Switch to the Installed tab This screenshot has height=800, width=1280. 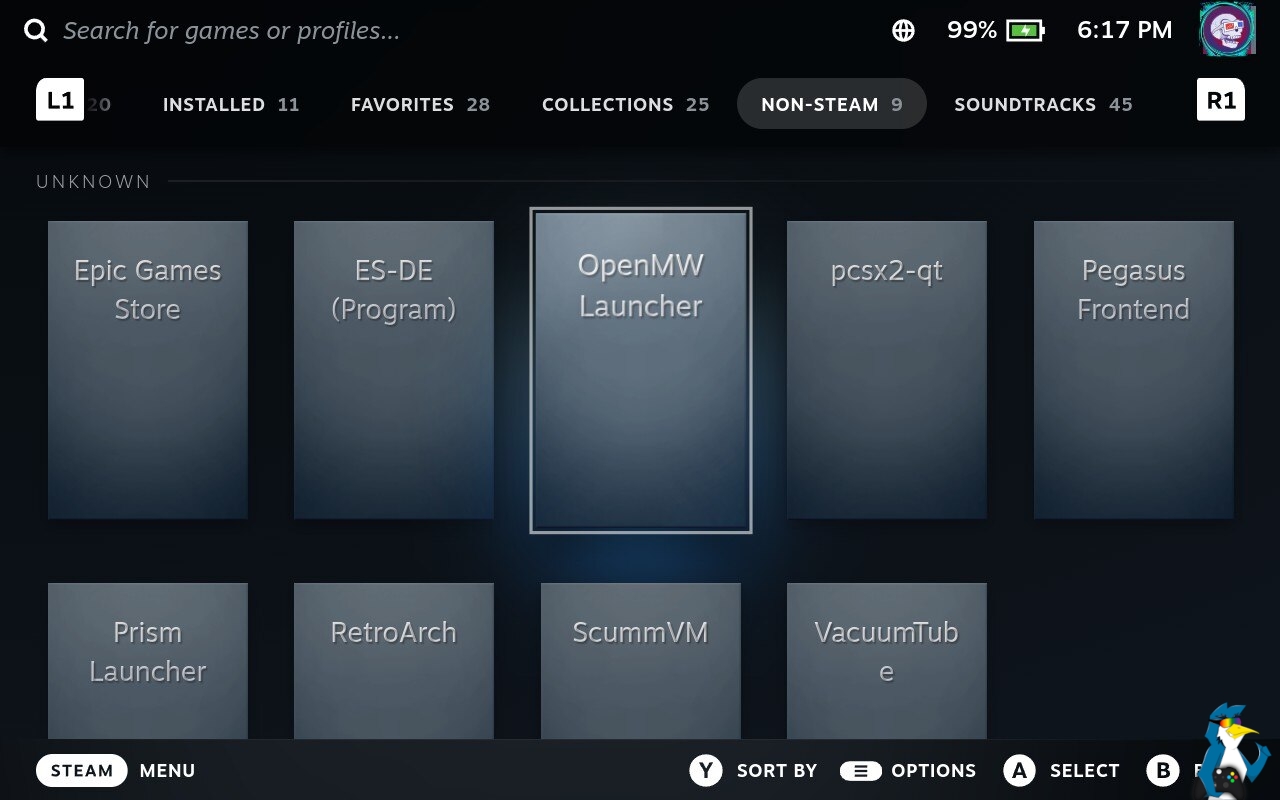point(231,104)
